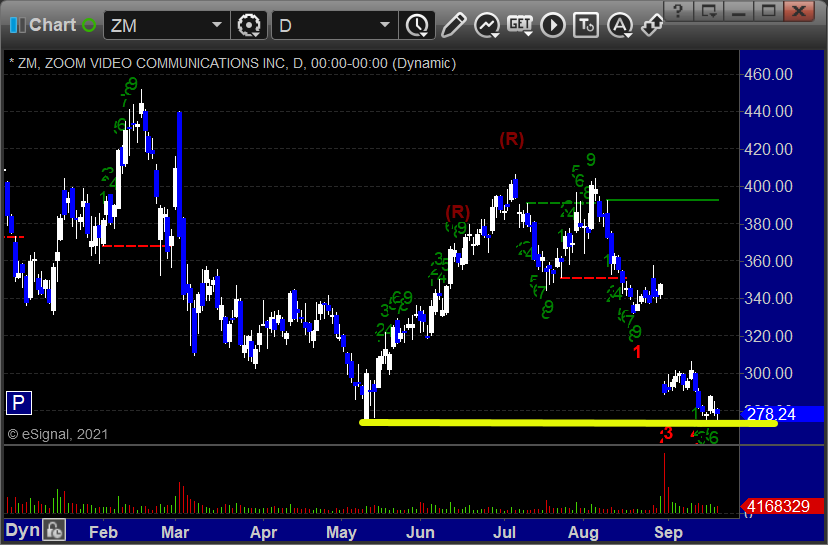Click the chart title ZM ZOOM VIDEO text
Screen dimensions: 828x545
(x=232, y=63)
